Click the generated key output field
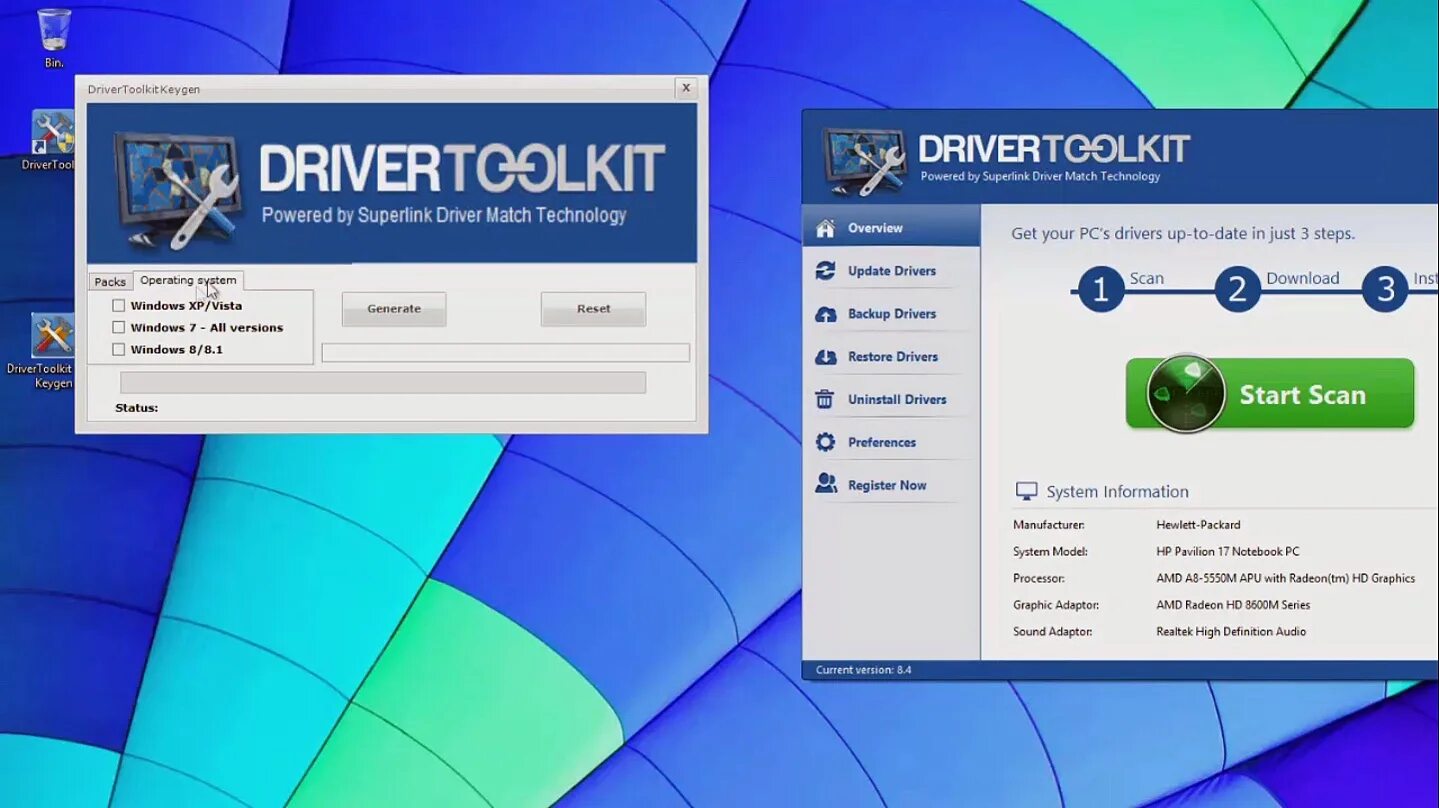The image size is (1439, 808). point(506,353)
